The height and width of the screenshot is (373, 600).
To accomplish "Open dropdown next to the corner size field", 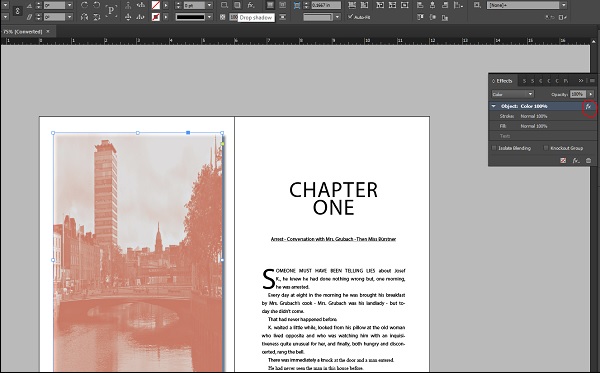I will pos(337,17).
